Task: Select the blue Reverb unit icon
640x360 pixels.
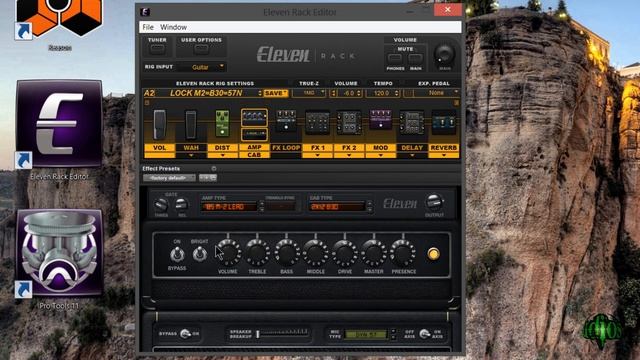Action: [444, 122]
